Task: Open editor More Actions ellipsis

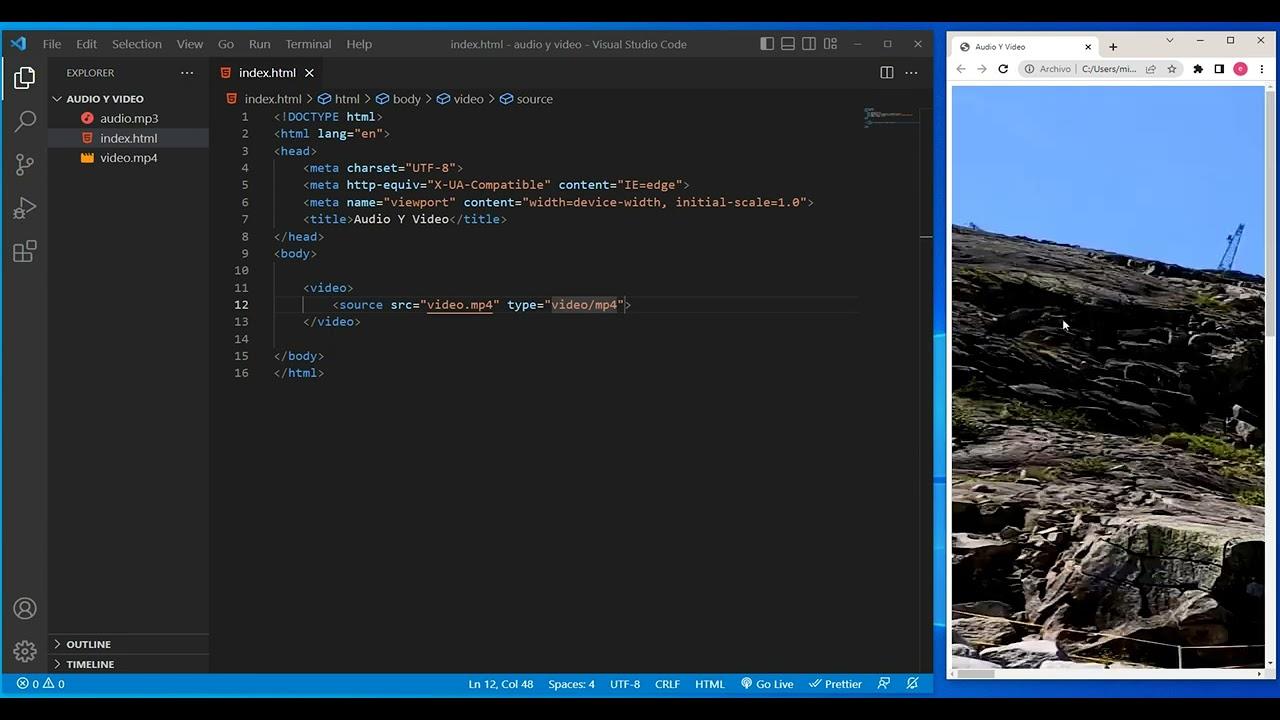Action: pyautogui.click(x=911, y=73)
